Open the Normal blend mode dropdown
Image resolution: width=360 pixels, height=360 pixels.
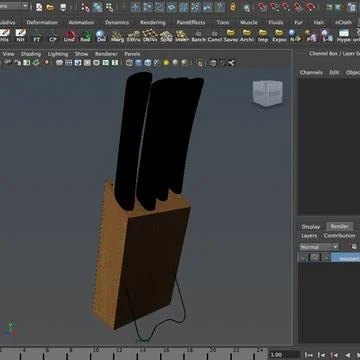(x=319, y=247)
